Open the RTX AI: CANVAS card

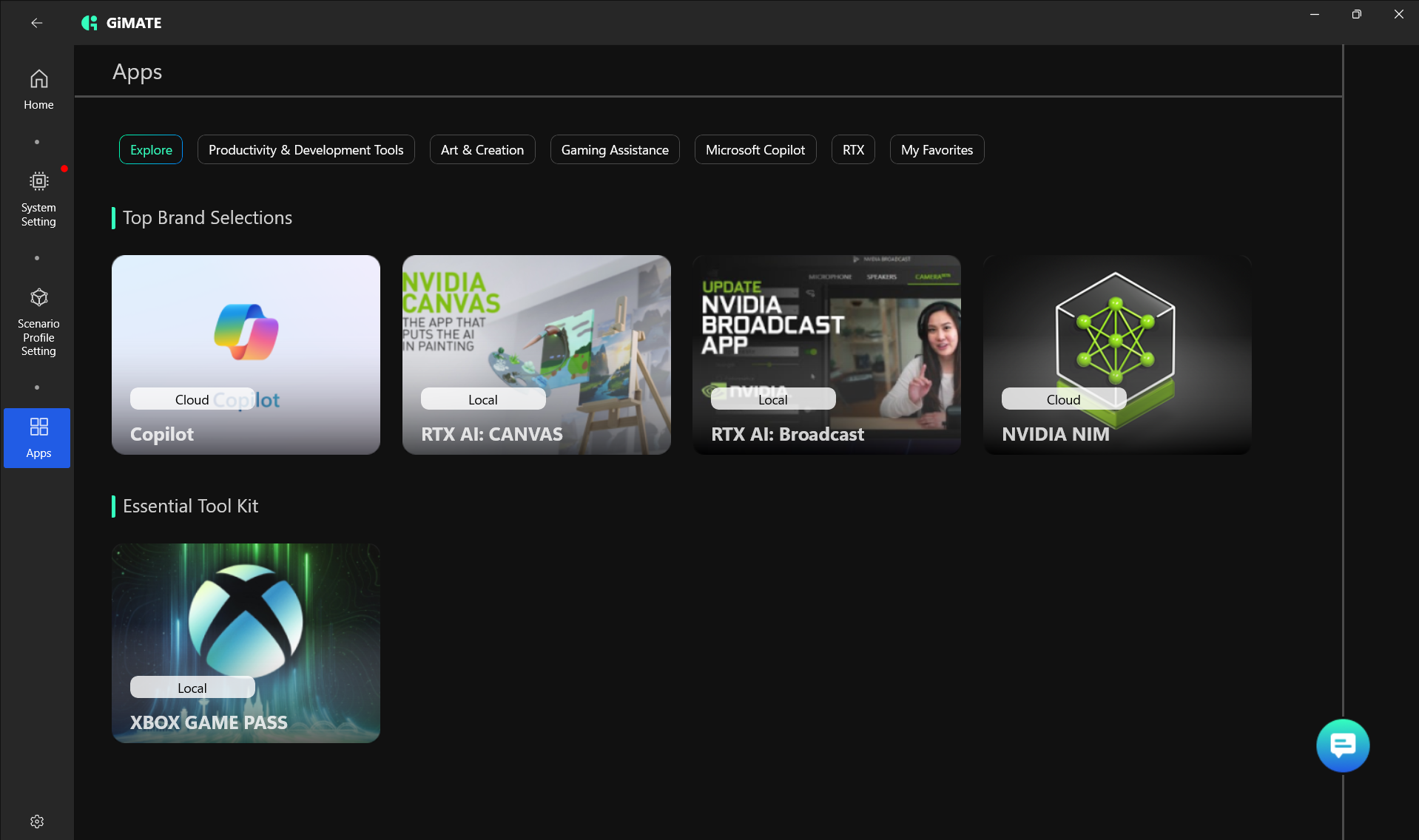536,355
